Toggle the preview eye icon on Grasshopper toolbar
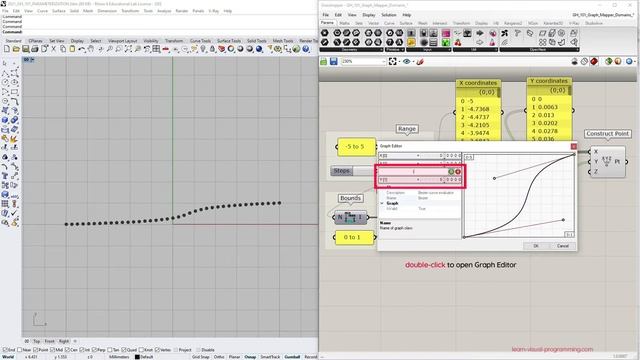 tap(407, 61)
